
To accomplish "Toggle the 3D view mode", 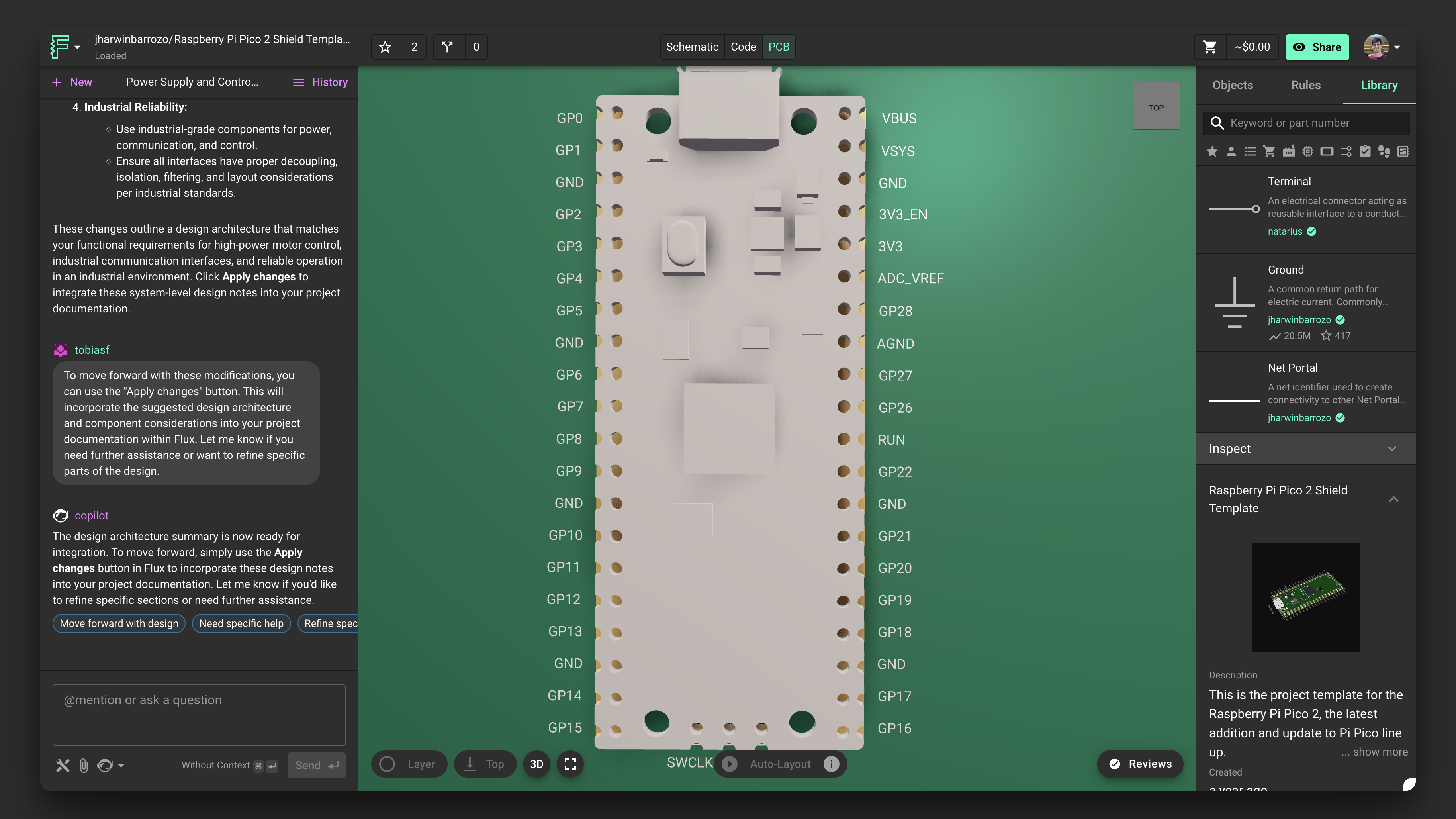I will coord(536,764).
